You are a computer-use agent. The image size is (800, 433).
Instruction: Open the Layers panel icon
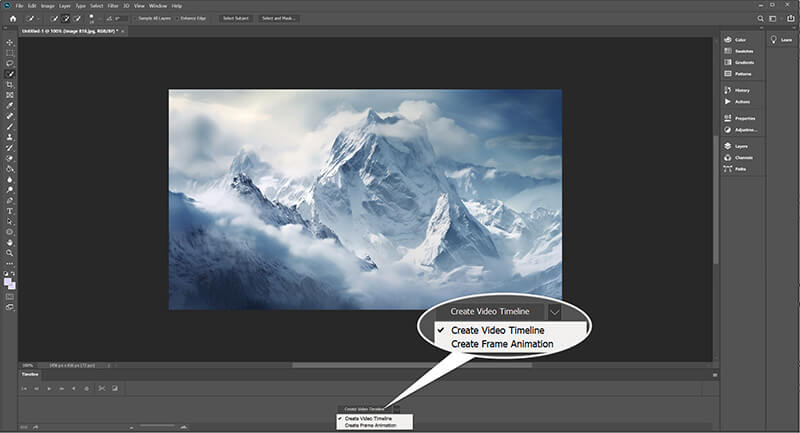click(x=739, y=146)
